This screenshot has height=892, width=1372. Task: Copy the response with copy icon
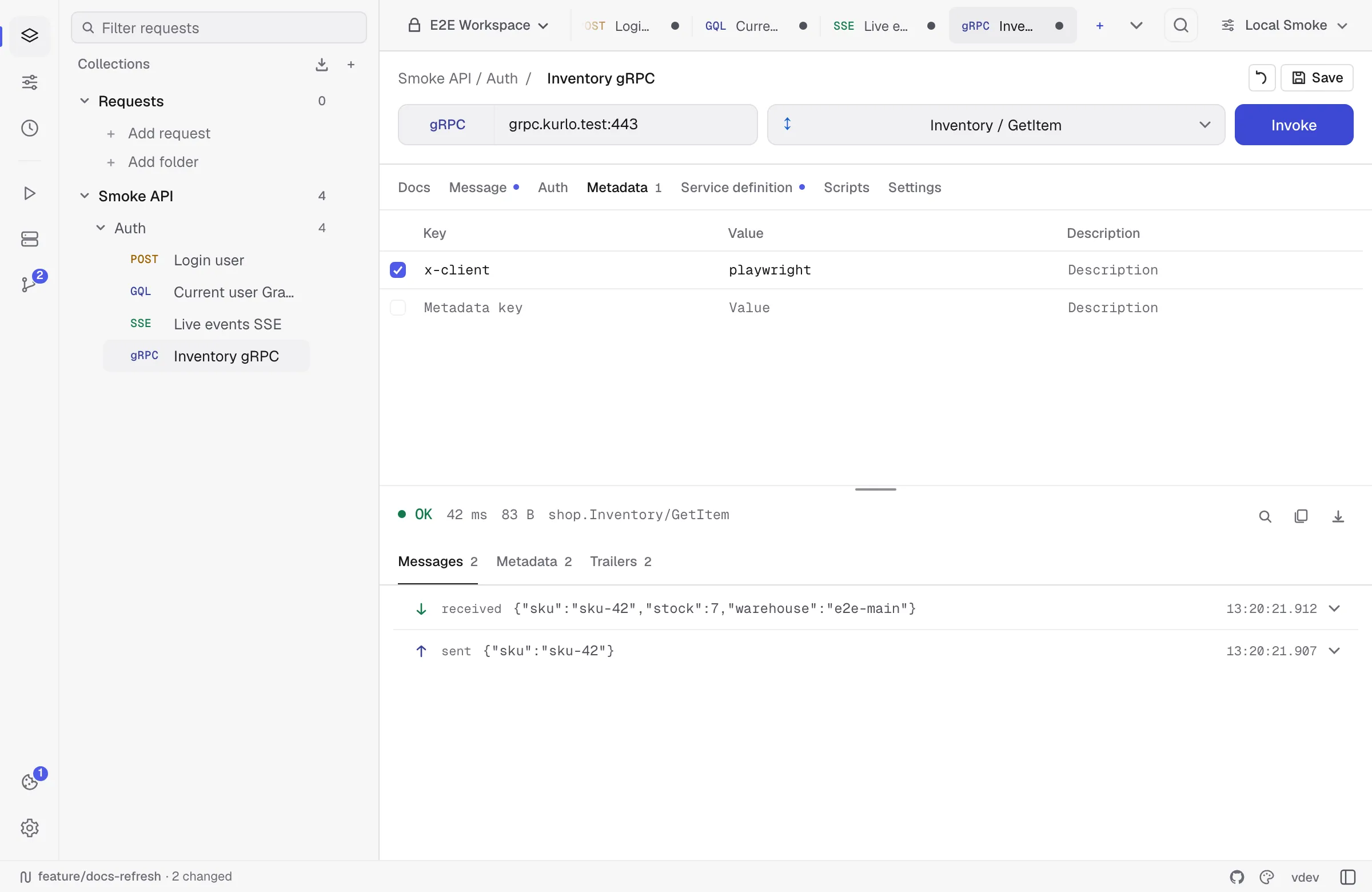pos(1301,517)
